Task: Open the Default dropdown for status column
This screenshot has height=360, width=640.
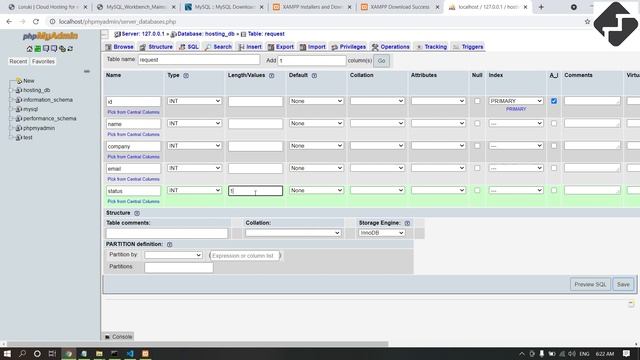Action: (316, 190)
